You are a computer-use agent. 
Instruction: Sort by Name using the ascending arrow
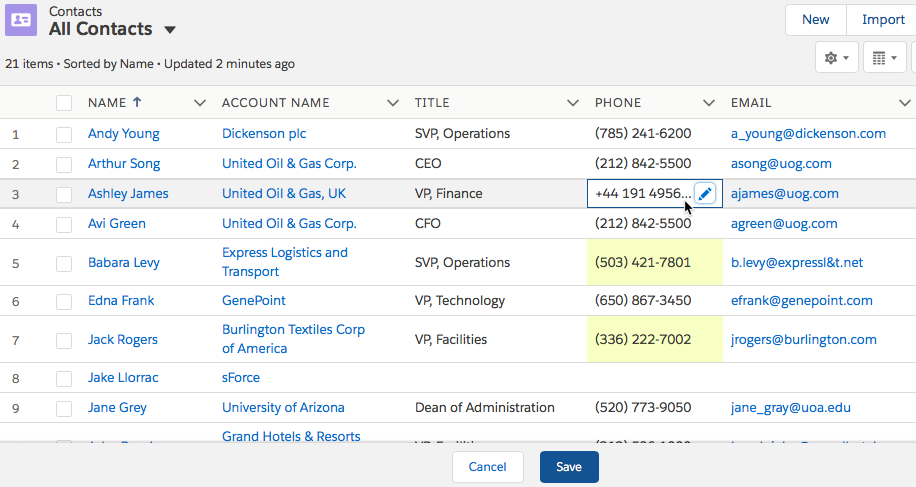coord(137,102)
